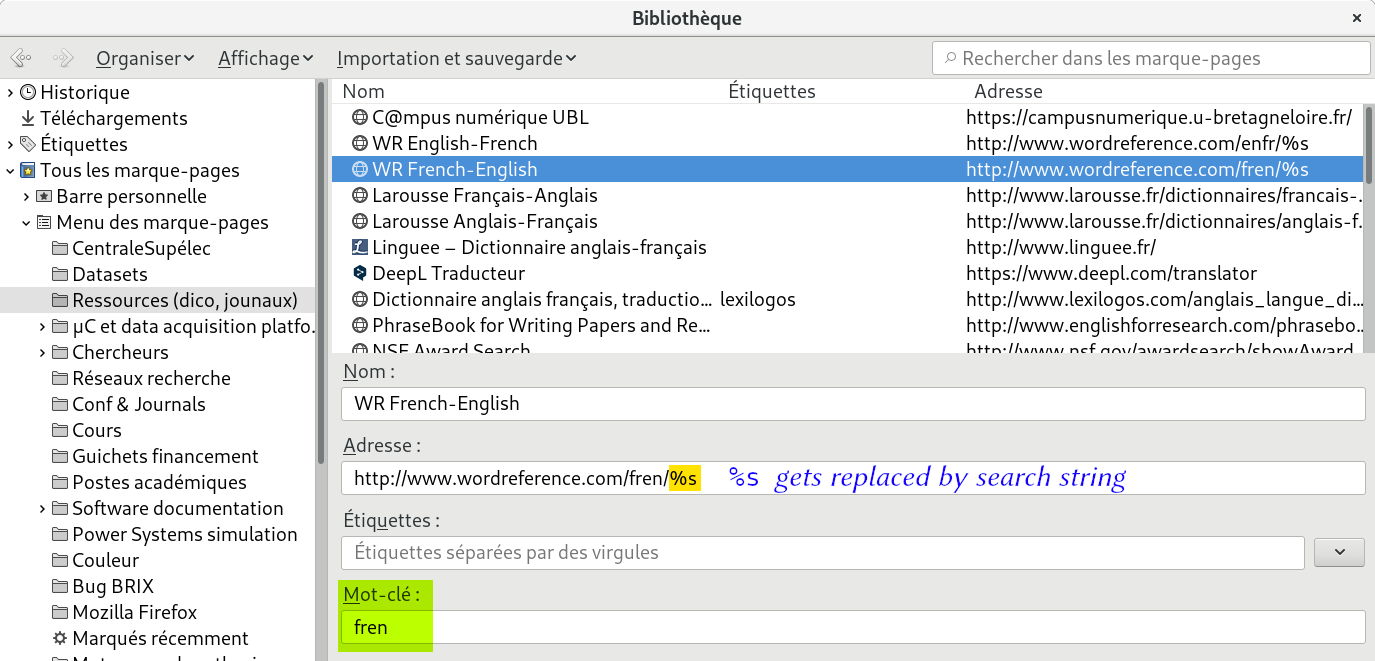This screenshot has width=1375, height=661.
Task: Click inside the Nom text field
Action: pos(853,404)
